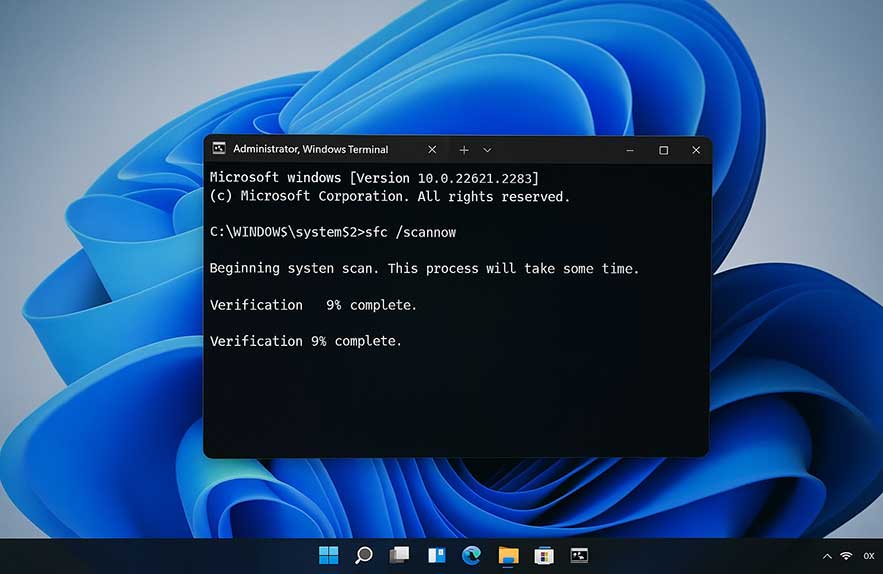Open Microsoft Store from taskbar
The height and width of the screenshot is (574, 883).
coord(543,556)
